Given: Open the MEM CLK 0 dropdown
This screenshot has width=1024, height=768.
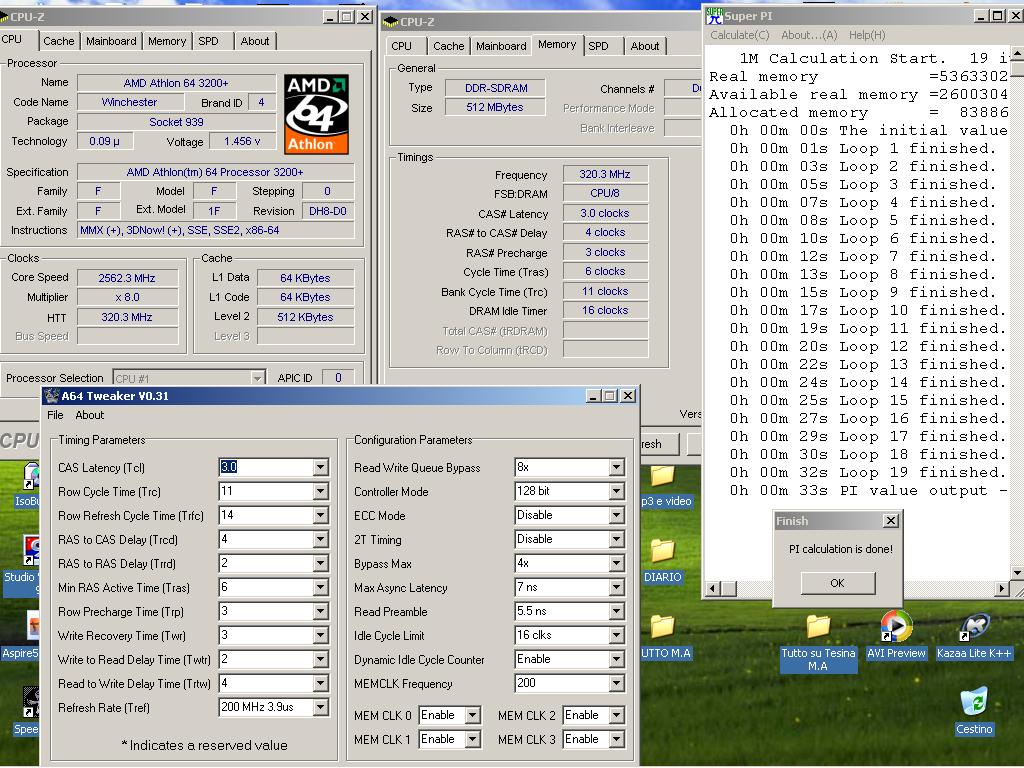Looking at the screenshot, I should pyautogui.click(x=473, y=716).
